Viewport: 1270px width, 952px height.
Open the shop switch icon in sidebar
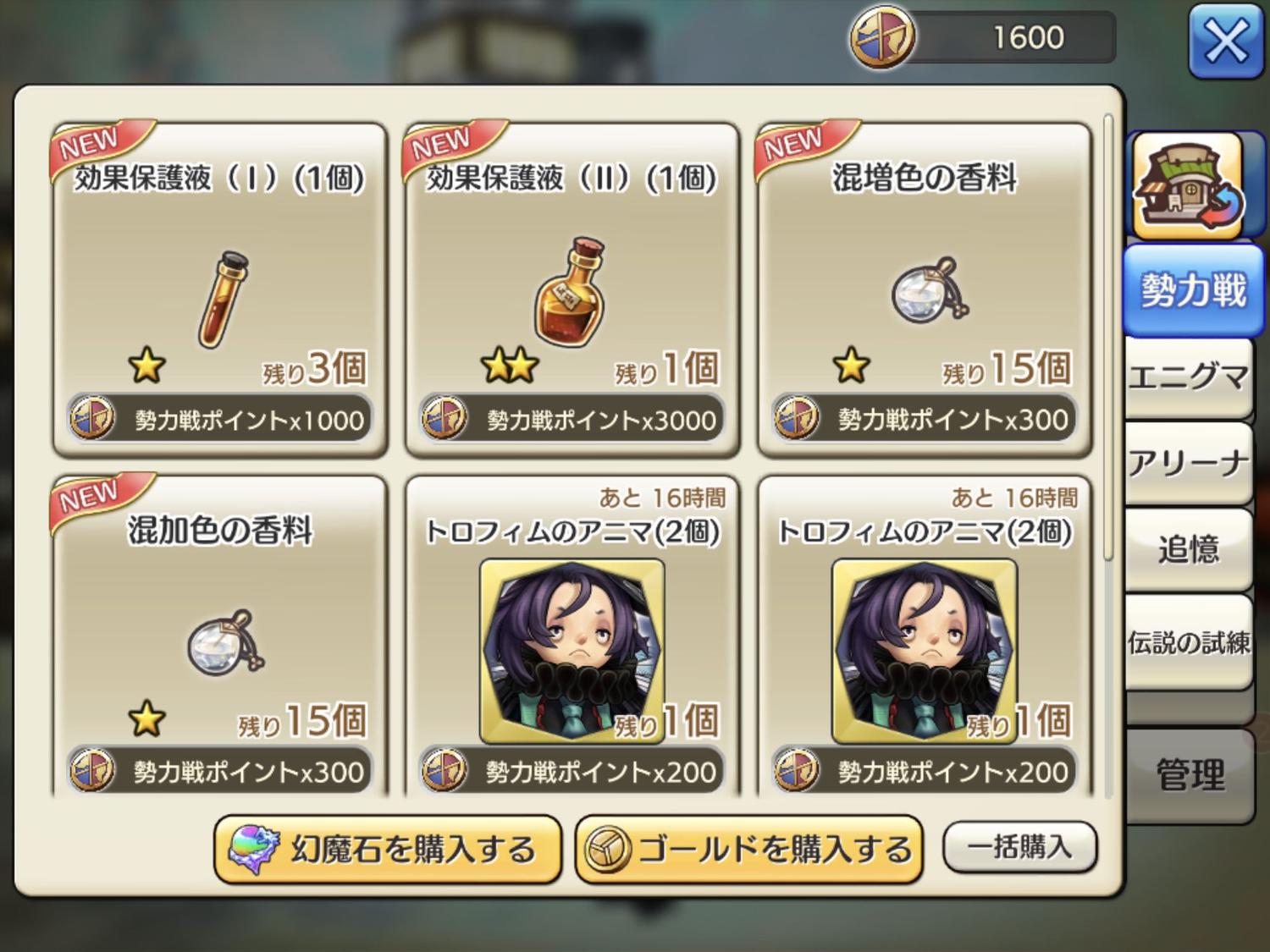[x=1188, y=186]
